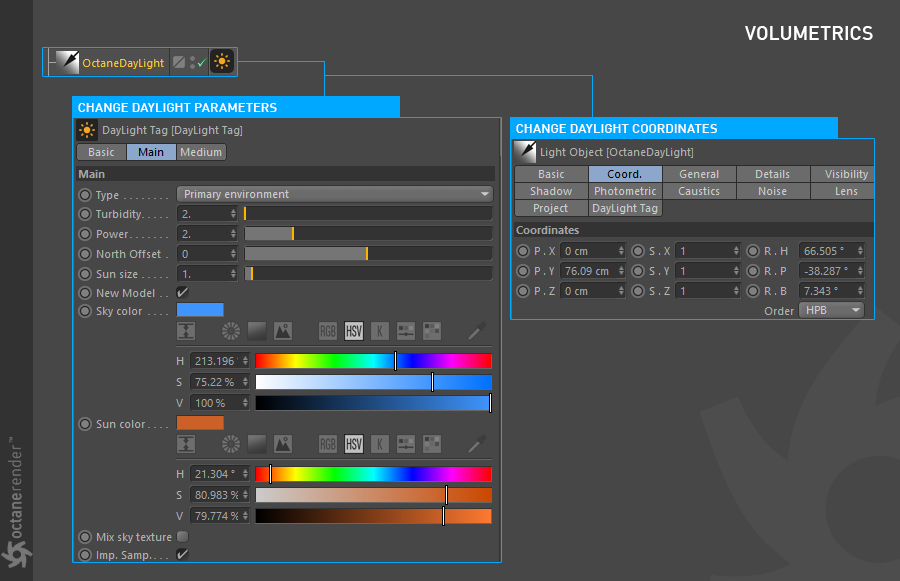Step the Turbidity value spinner
The image size is (900, 581).
(x=233, y=214)
